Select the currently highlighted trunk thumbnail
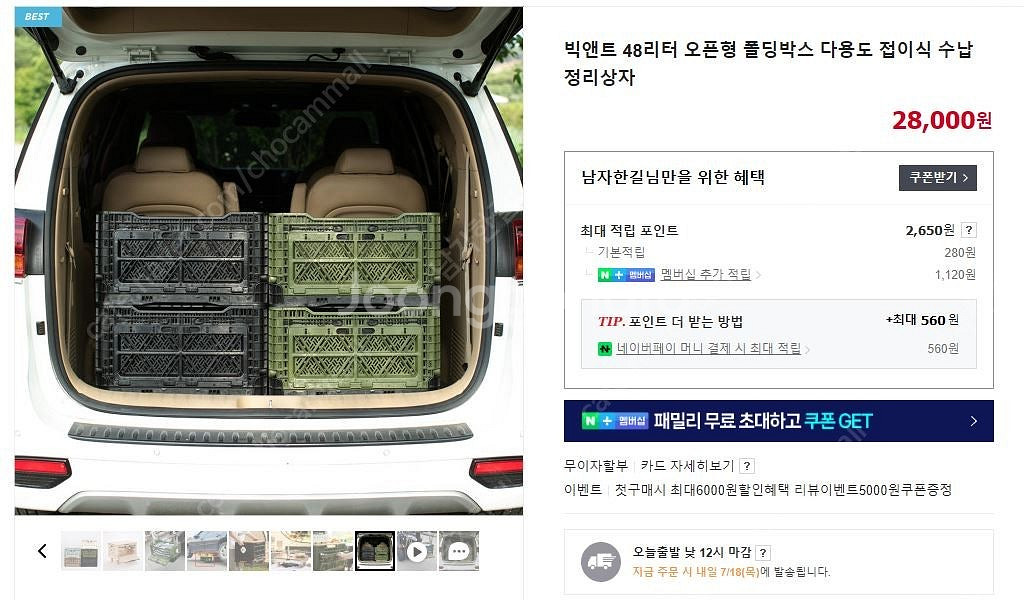This screenshot has height=600, width=1024. coord(375,551)
